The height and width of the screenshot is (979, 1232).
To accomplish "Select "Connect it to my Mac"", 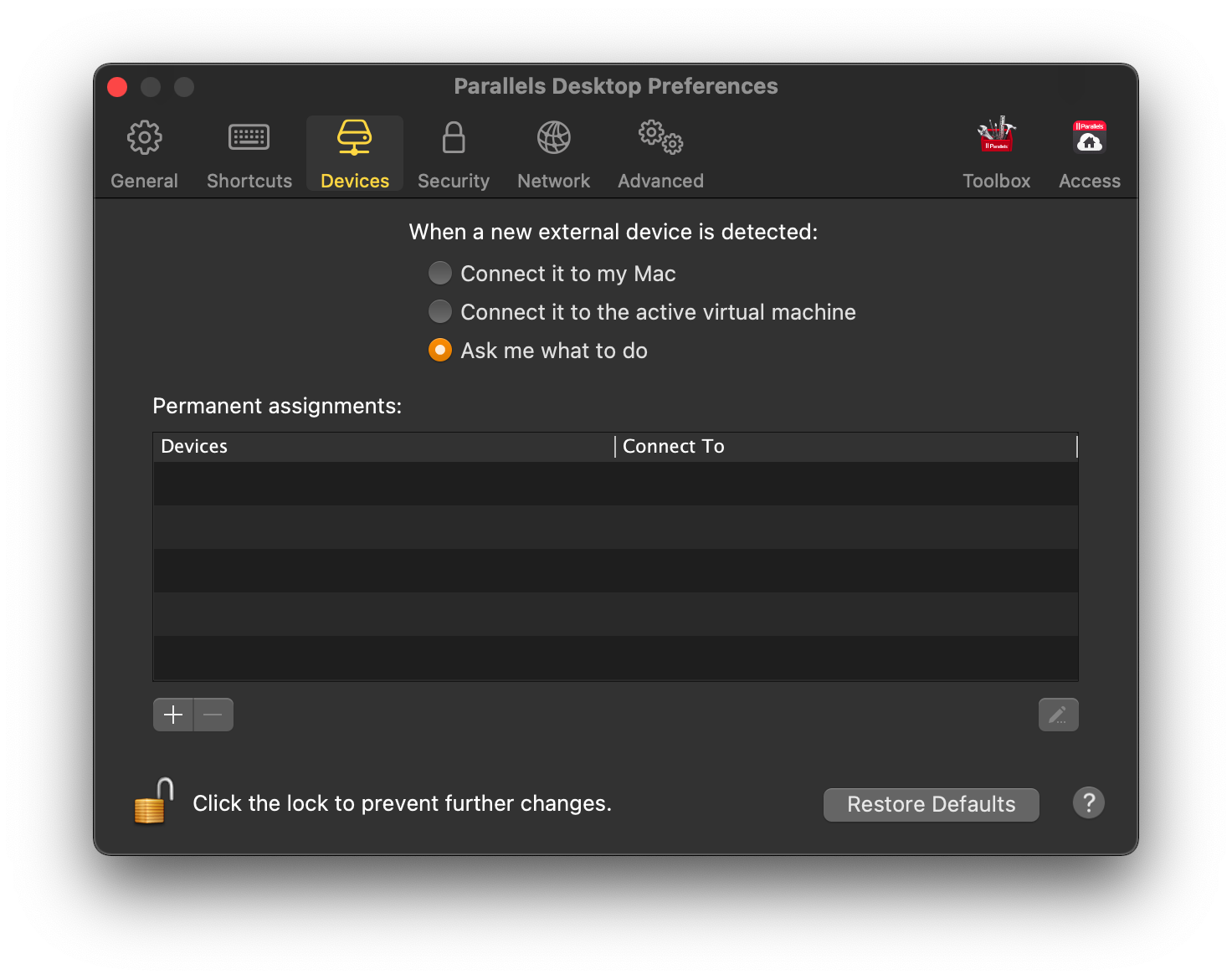I will pyautogui.click(x=440, y=274).
